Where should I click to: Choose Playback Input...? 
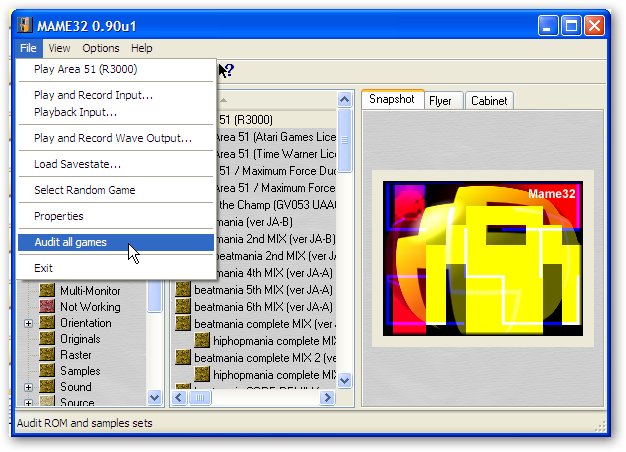[116, 112]
